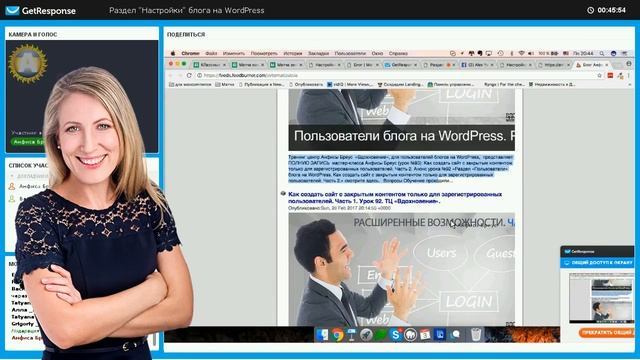The height and width of the screenshot is (360, 640).
Task: Click the elephant app icon in the dock
Action: [x=410, y=335]
